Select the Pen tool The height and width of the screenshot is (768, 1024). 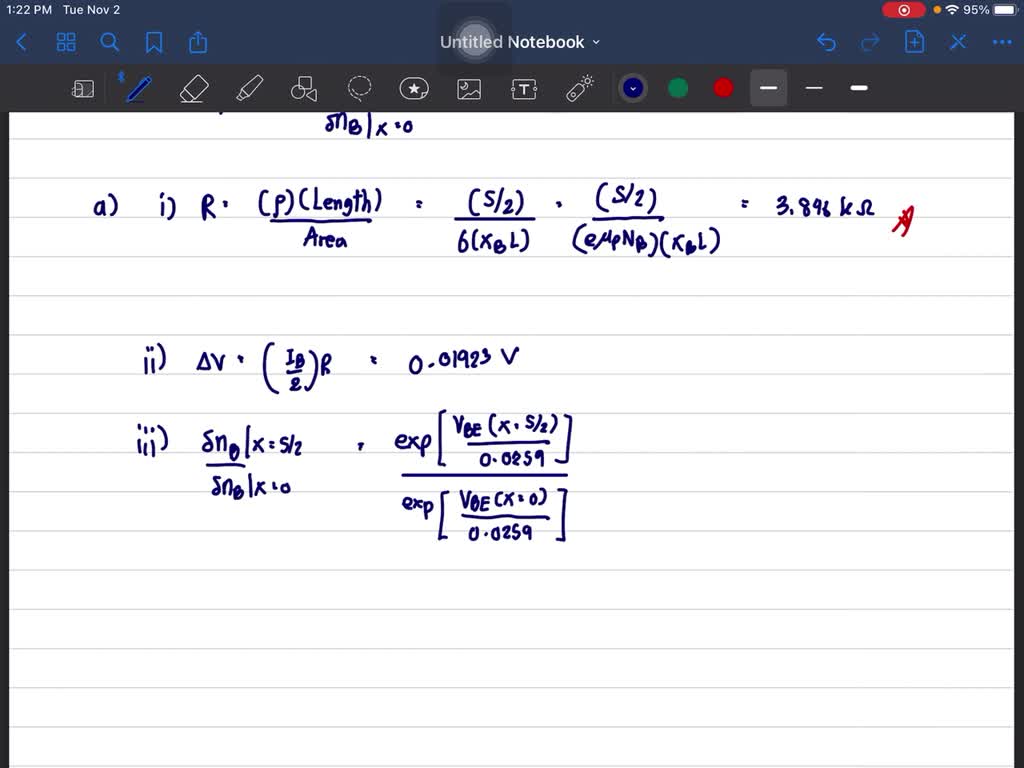pyautogui.click(x=138, y=88)
